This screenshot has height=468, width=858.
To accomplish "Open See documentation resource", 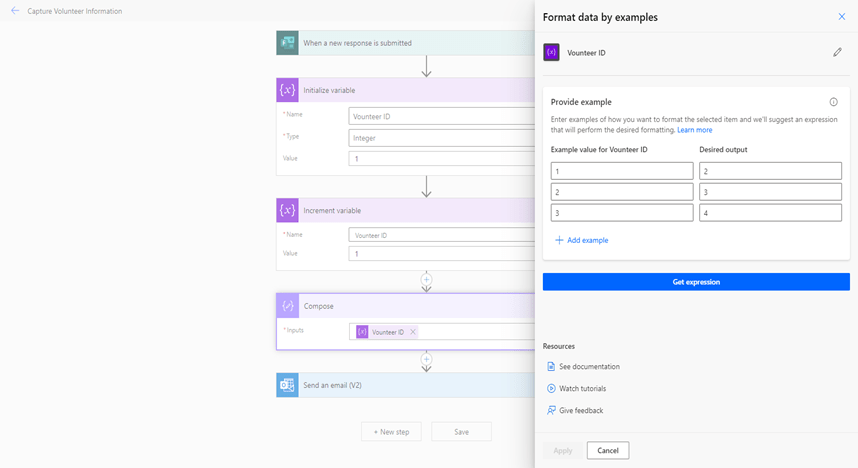I will click(588, 367).
